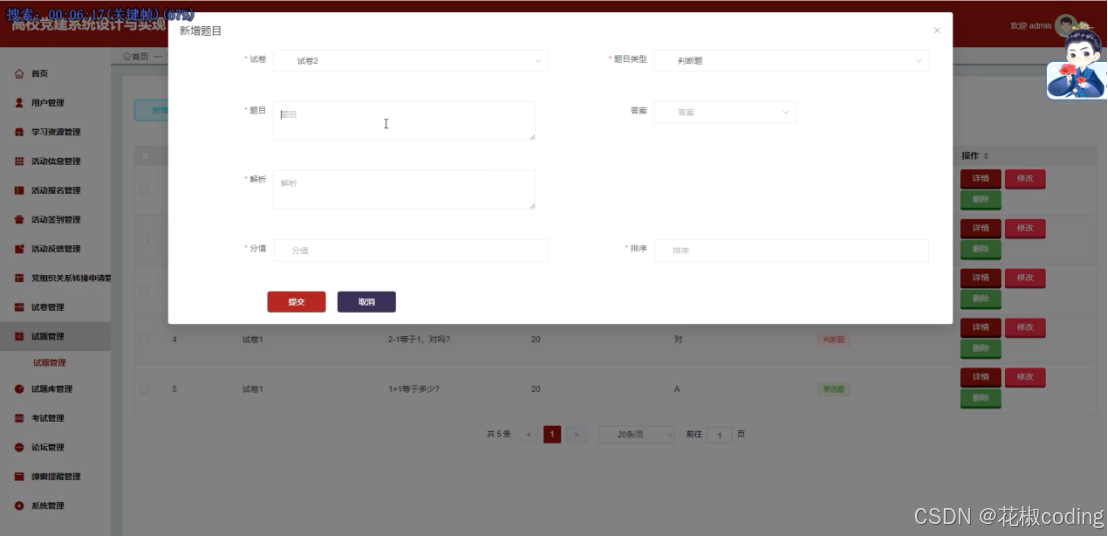Screen dimensions: 1108x537
Task: Go to the previous page arrow
Action: coord(529,435)
